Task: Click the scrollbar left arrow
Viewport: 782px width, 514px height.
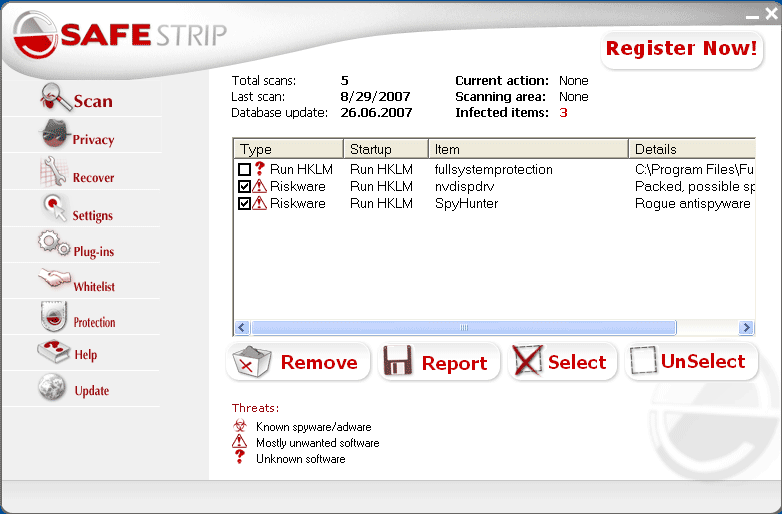Action: point(242,328)
